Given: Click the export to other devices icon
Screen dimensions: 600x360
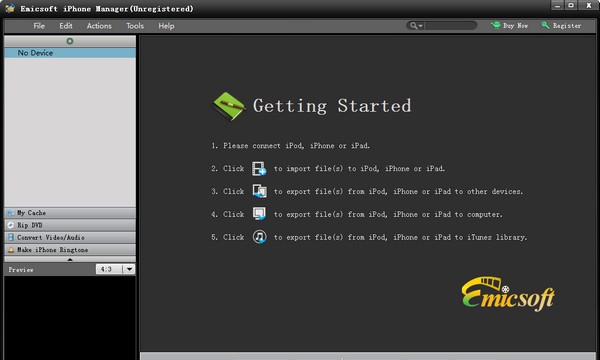Looking at the screenshot, I should pos(259,191).
